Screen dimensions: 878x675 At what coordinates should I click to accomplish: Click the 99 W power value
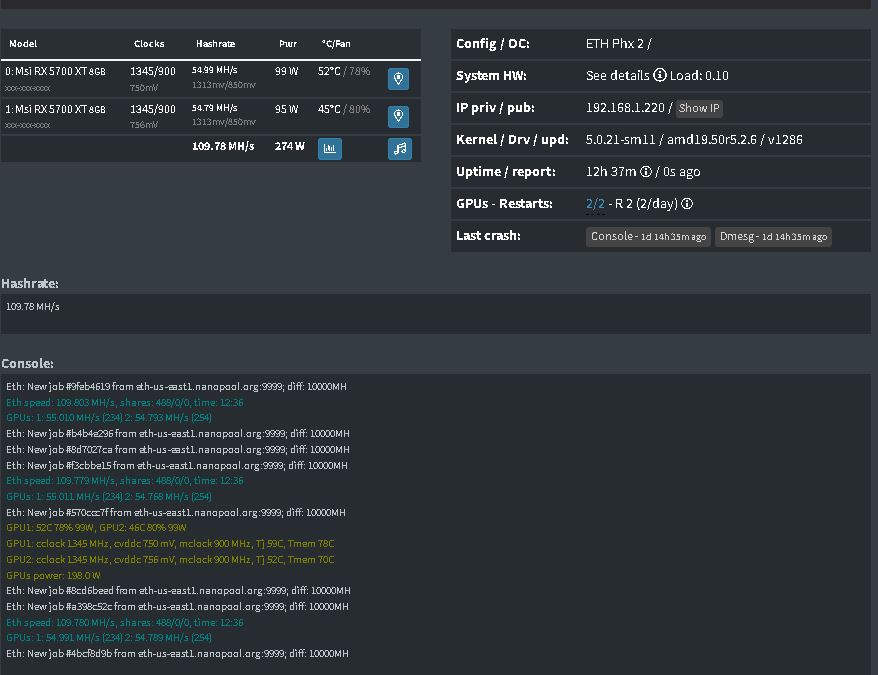286,72
